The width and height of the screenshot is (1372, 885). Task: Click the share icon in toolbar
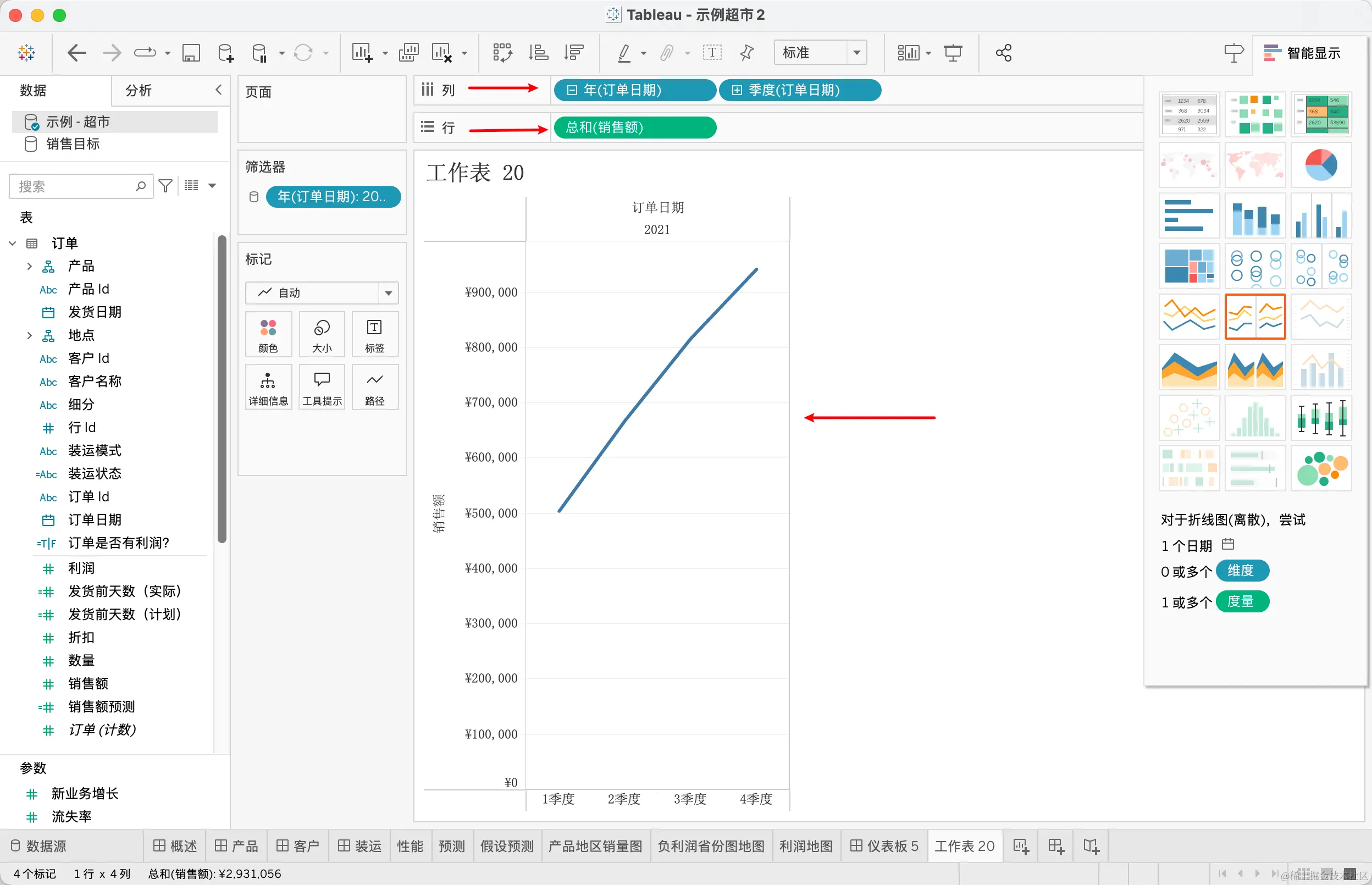tap(1003, 53)
